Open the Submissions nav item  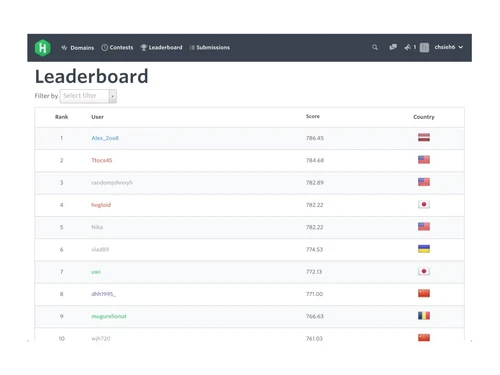(x=209, y=48)
